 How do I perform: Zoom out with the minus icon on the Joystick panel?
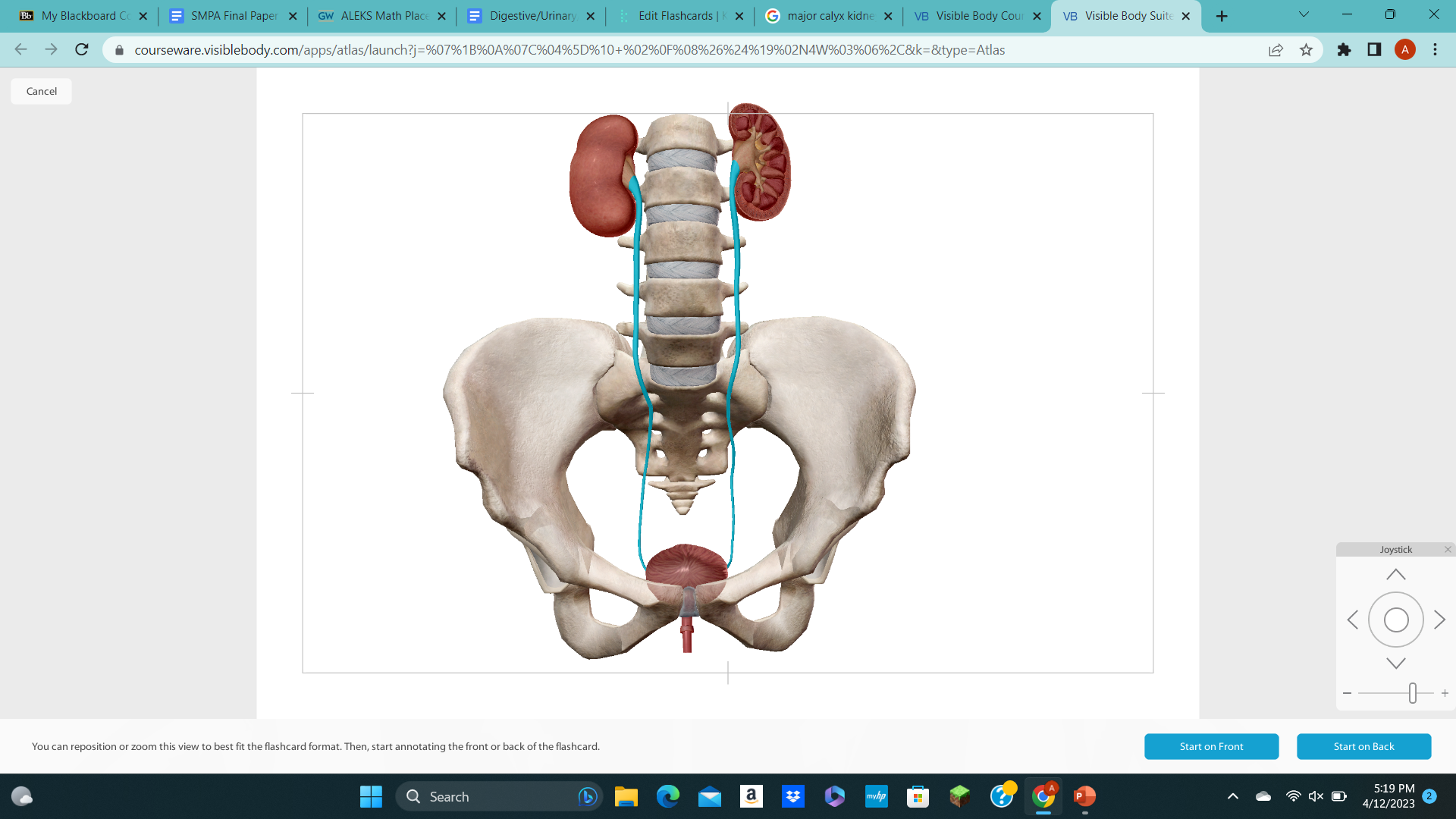click(1347, 692)
